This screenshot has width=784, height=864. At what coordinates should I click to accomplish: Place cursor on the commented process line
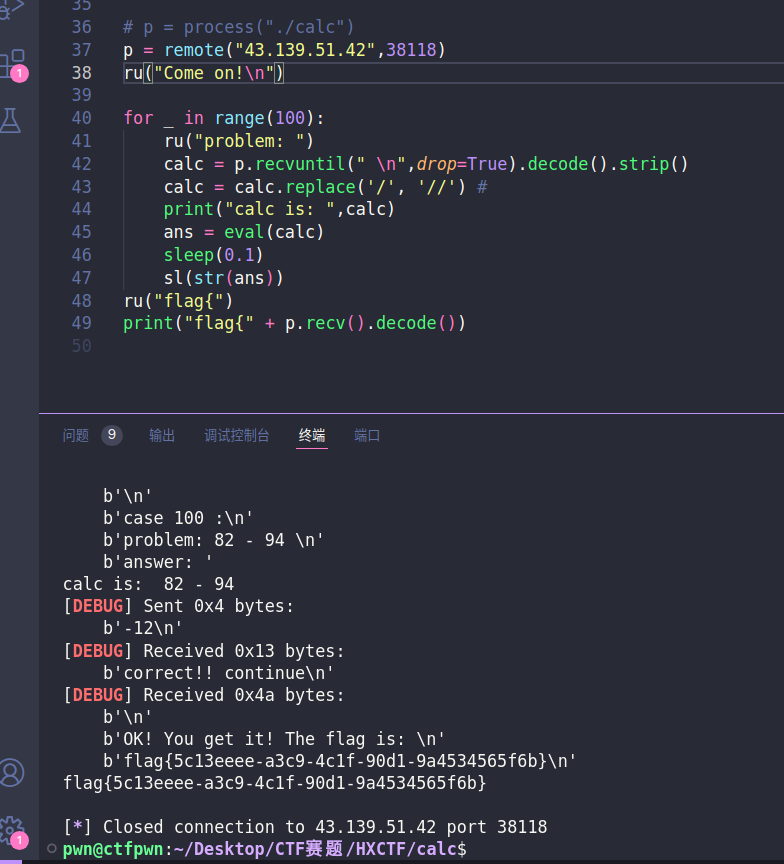coord(238,27)
